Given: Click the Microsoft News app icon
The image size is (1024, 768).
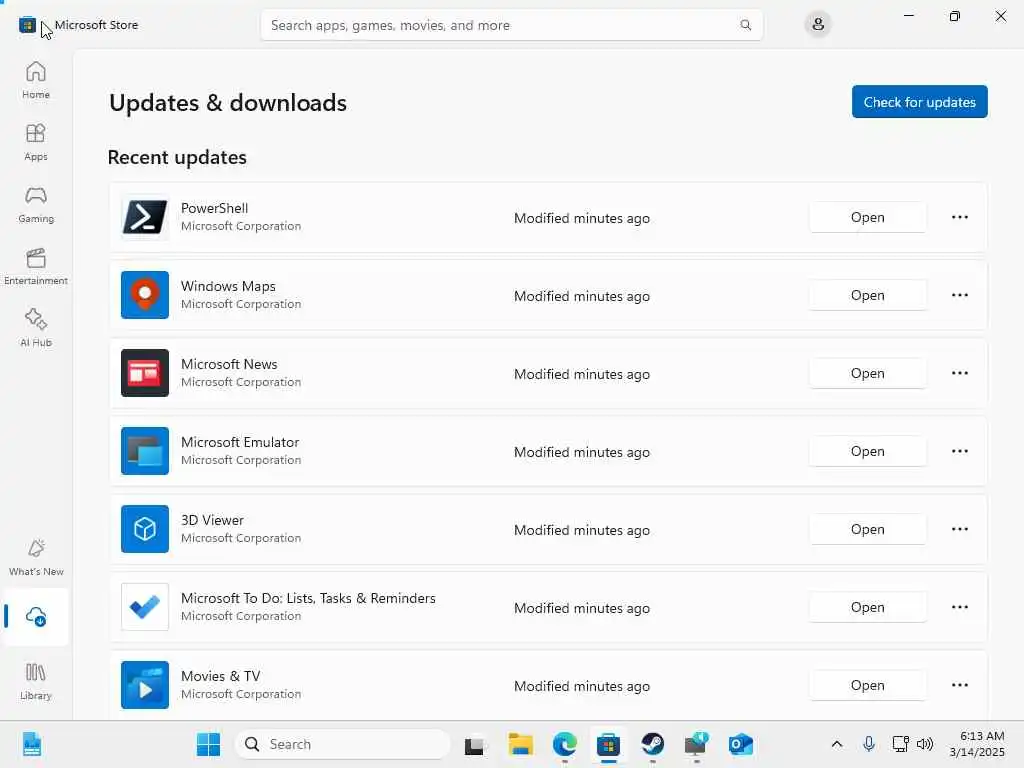Looking at the screenshot, I should click(x=145, y=373).
